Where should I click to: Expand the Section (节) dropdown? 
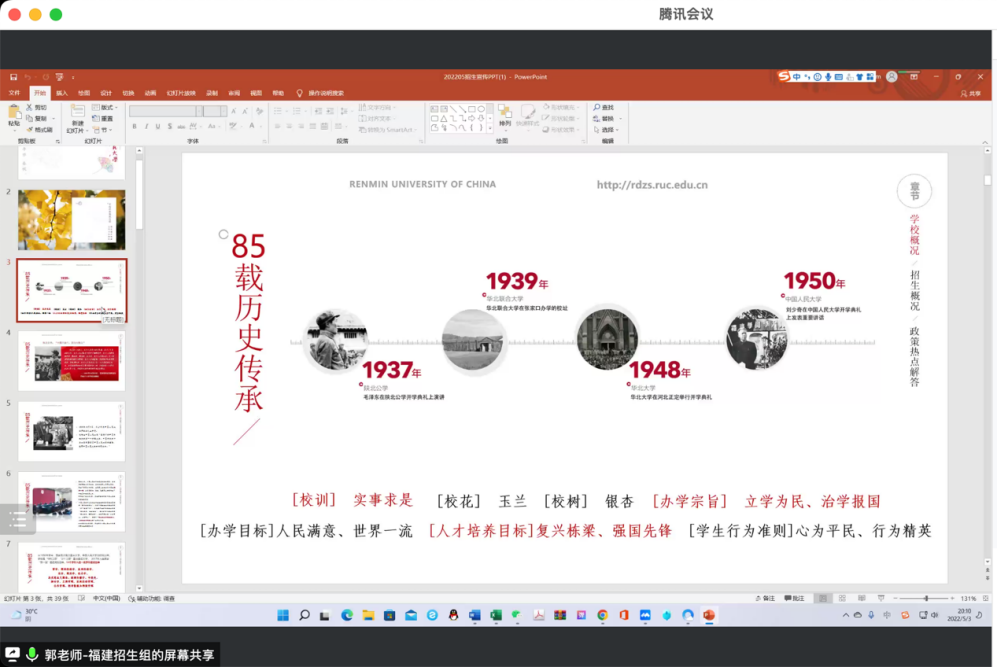pyautogui.click(x=102, y=130)
